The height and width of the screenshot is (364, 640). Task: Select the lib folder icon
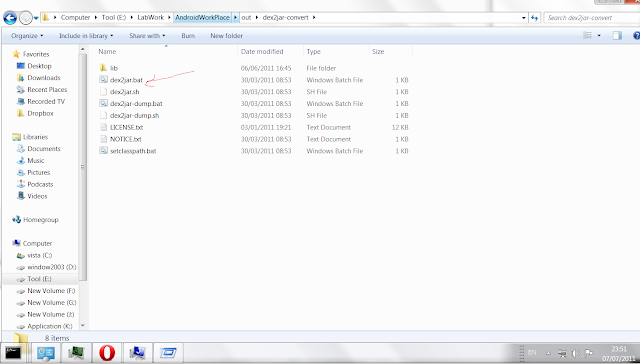(103, 68)
